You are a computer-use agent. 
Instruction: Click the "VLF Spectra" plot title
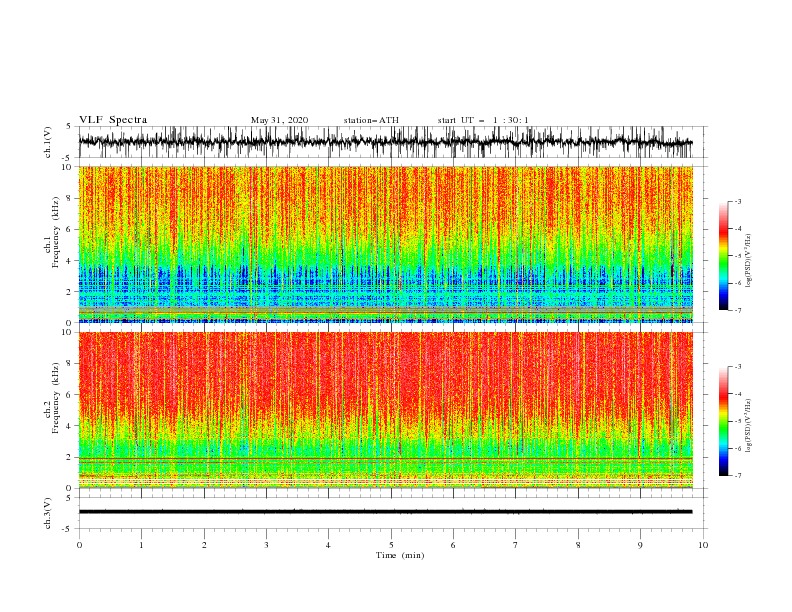(x=113, y=120)
